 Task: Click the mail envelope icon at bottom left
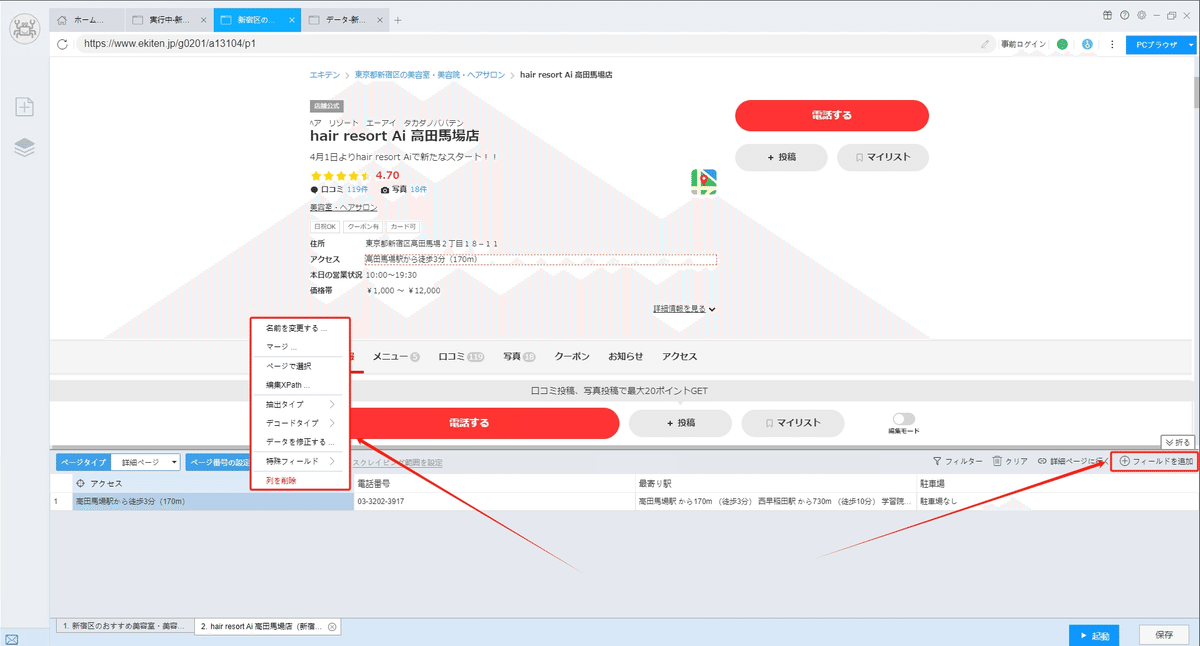tap(11, 639)
